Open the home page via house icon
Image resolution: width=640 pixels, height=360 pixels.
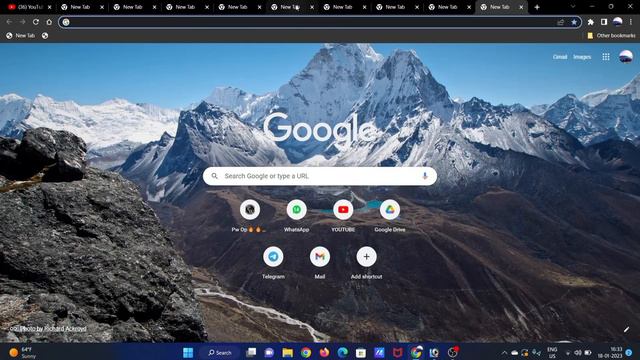49,22
